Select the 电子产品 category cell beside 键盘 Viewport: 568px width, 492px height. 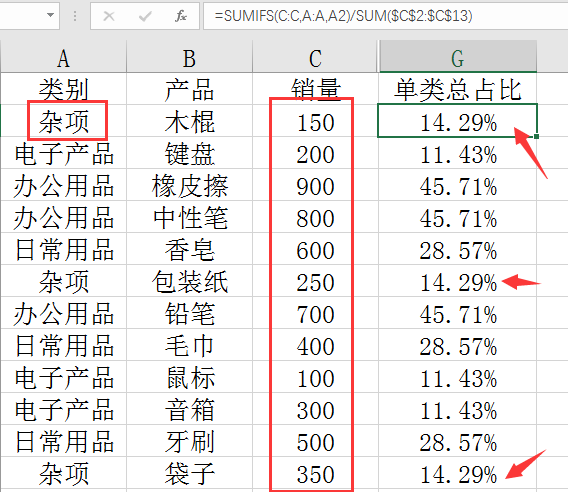(63, 153)
